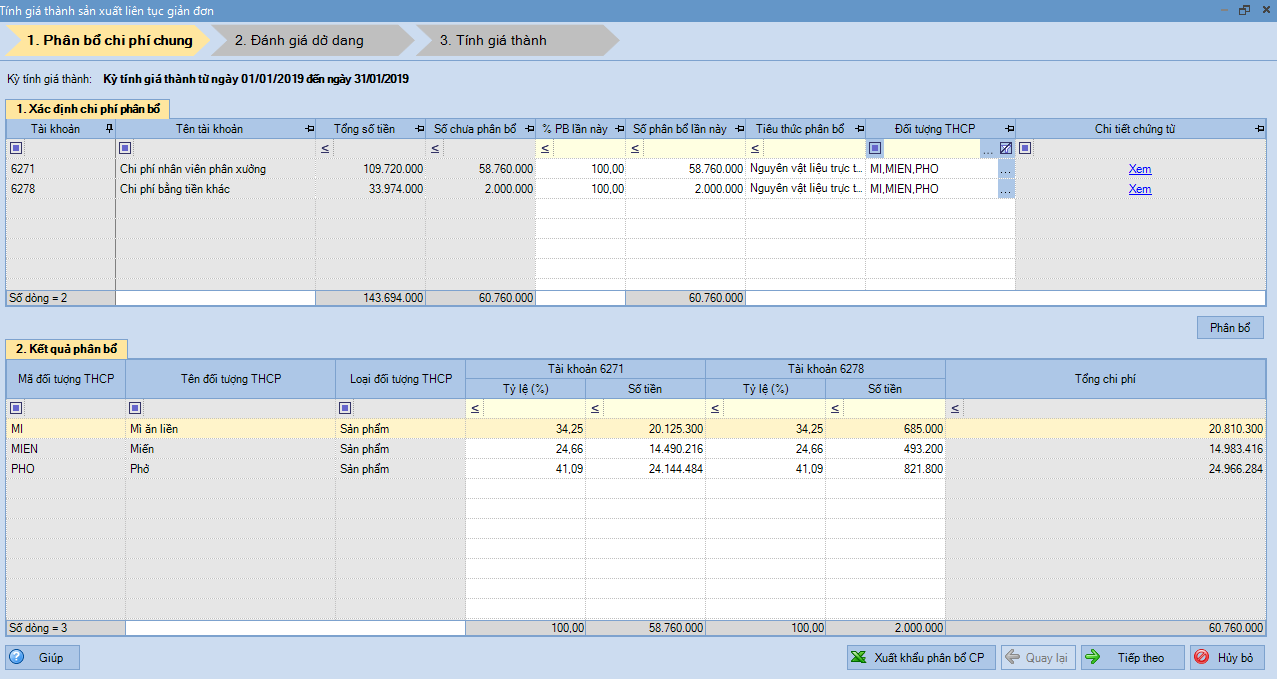Select the Phở row in results table
The image size is (1277, 679).
click(x=230, y=468)
